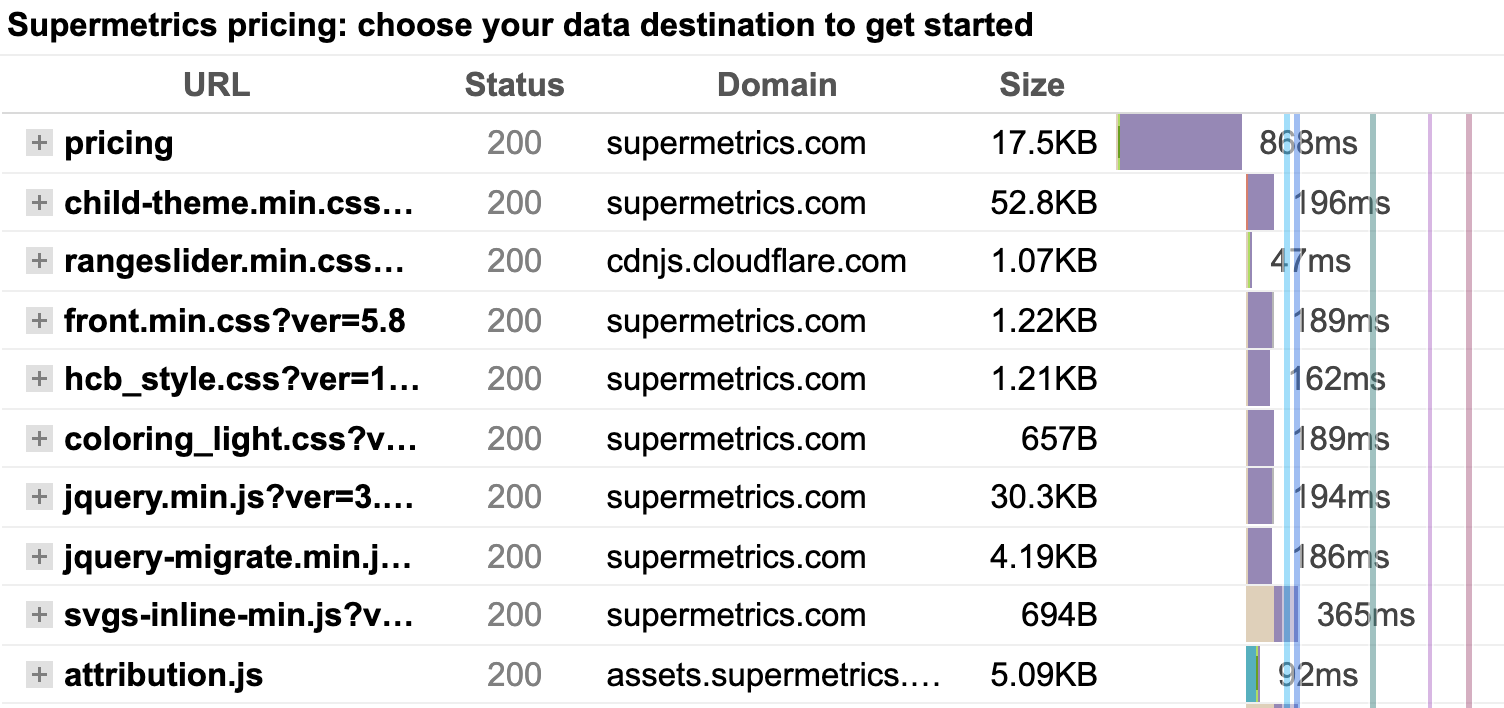
Task: Click the child-theme.min.css 196ms timing bar
Action: click(x=1261, y=203)
